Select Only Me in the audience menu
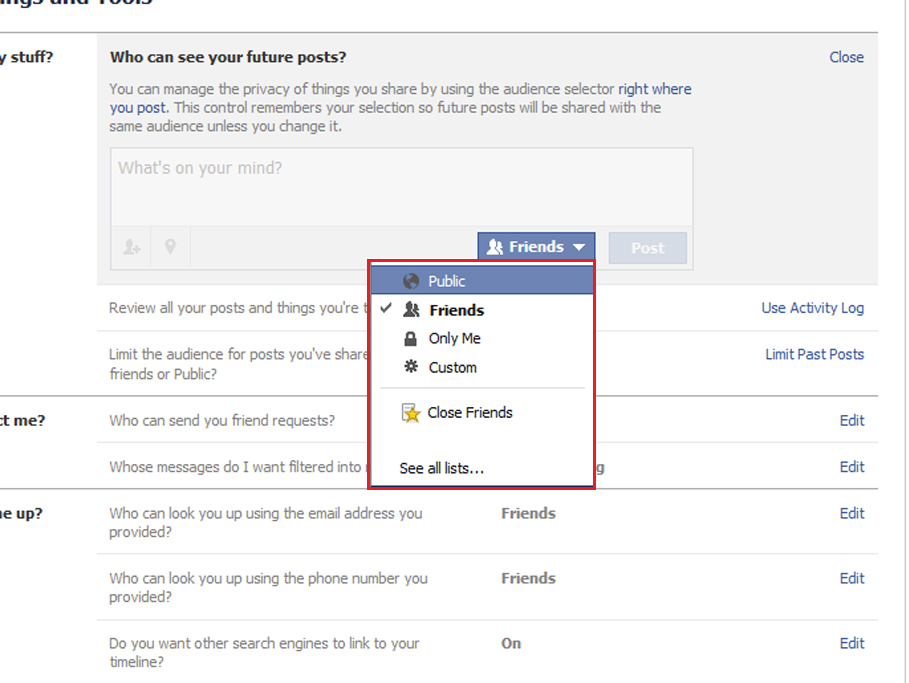Screen dimensions: 909x683 [x=482, y=339]
